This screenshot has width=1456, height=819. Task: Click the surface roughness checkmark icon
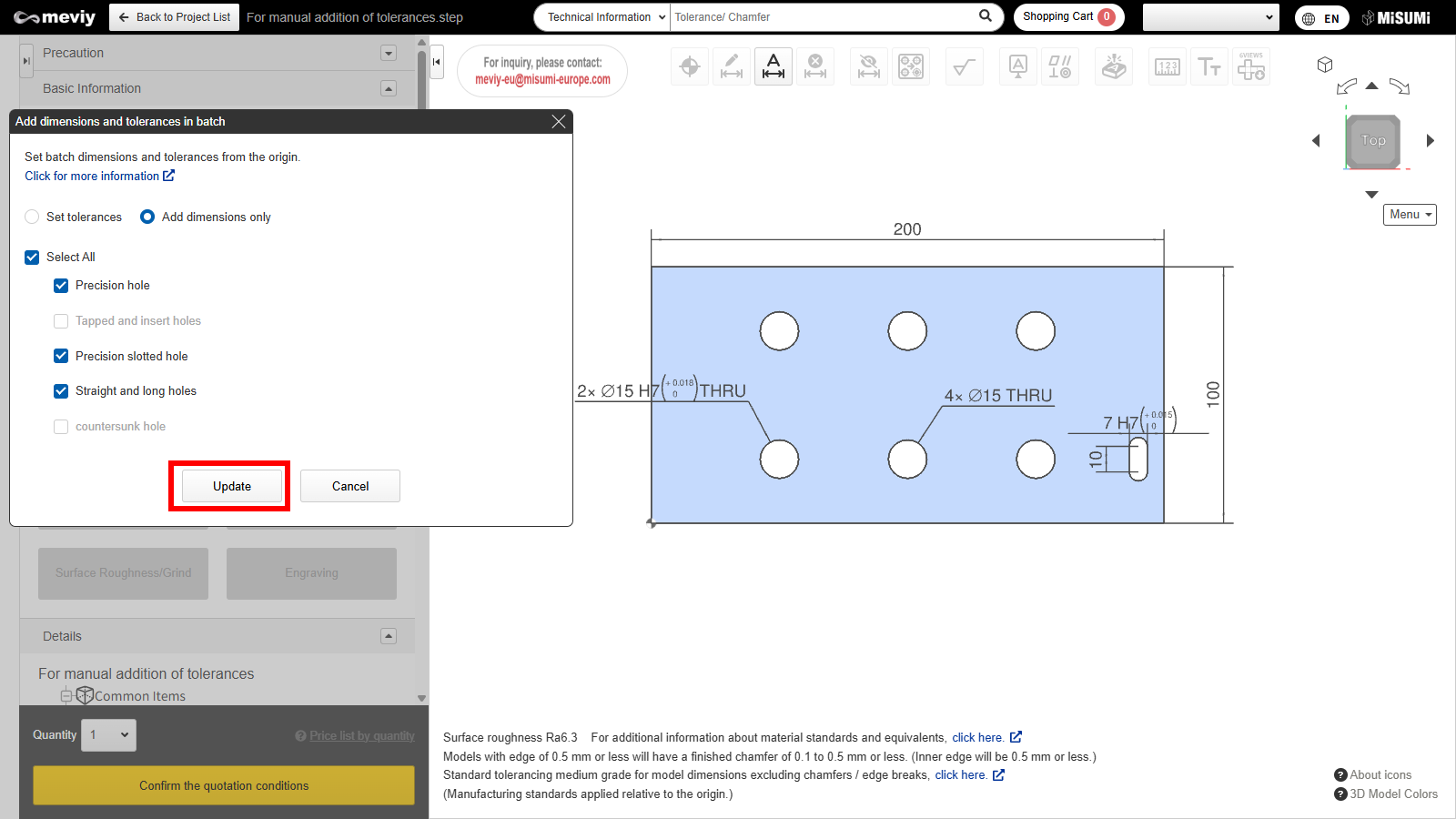point(964,66)
